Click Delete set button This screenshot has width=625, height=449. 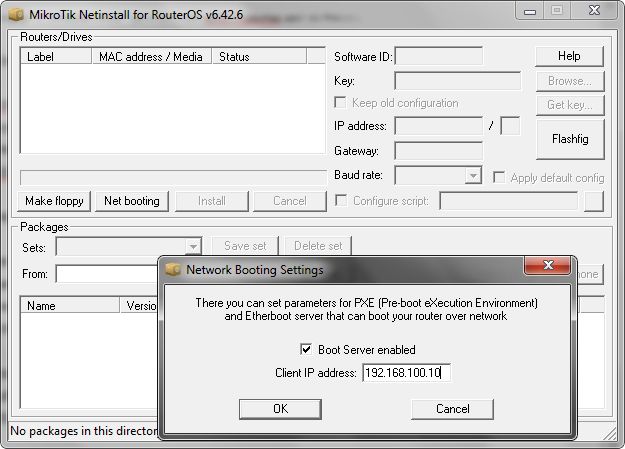click(x=318, y=246)
